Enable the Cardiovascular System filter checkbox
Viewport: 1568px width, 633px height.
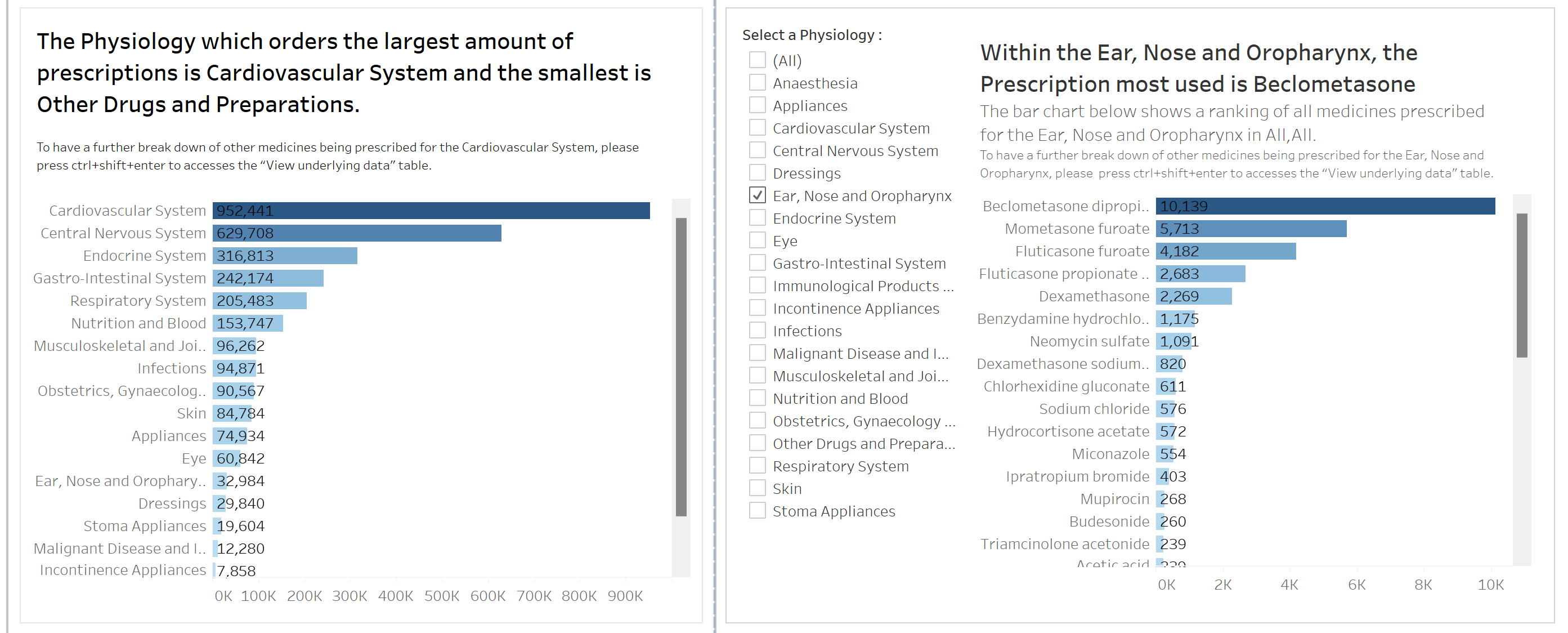757,128
